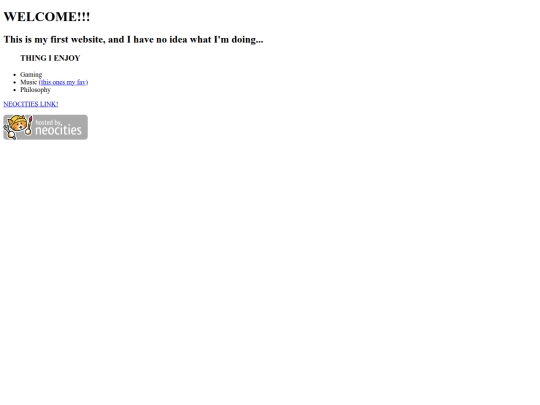The image size is (540, 405).
Task: Click the WELCOME!!! heading
Action: click(x=47, y=17)
